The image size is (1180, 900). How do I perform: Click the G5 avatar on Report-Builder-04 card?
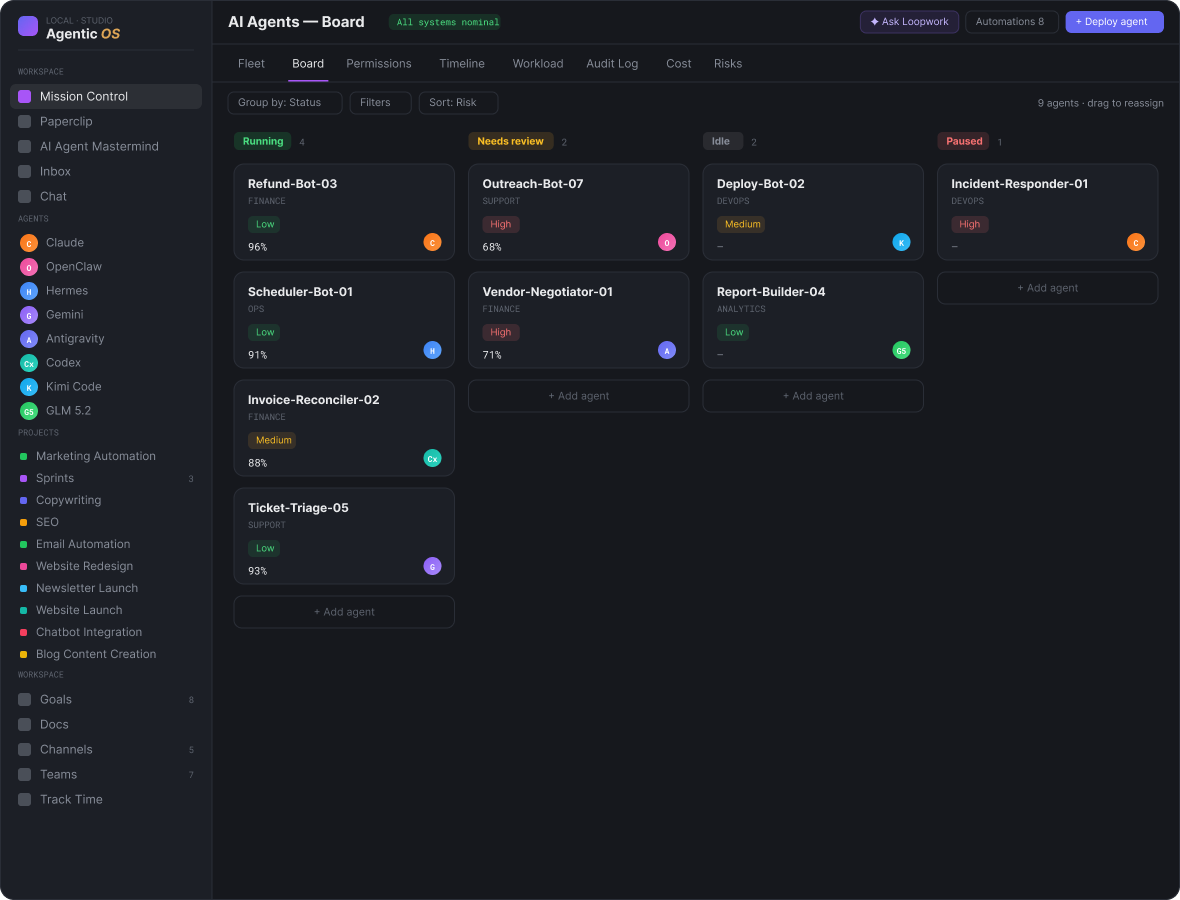pyautogui.click(x=902, y=350)
